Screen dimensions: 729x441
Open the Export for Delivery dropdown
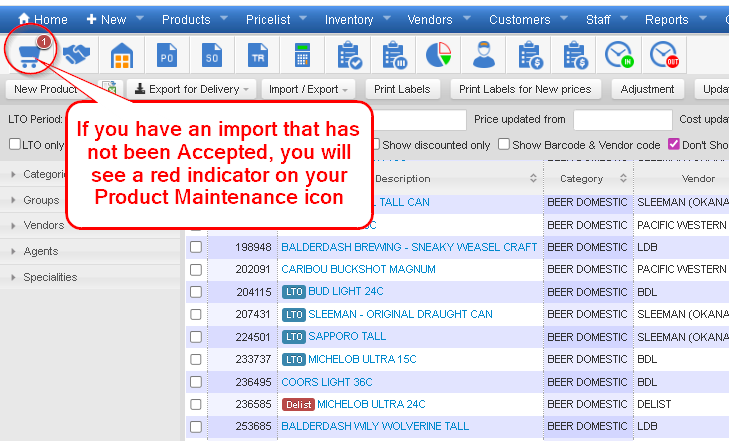(x=192, y=89)
